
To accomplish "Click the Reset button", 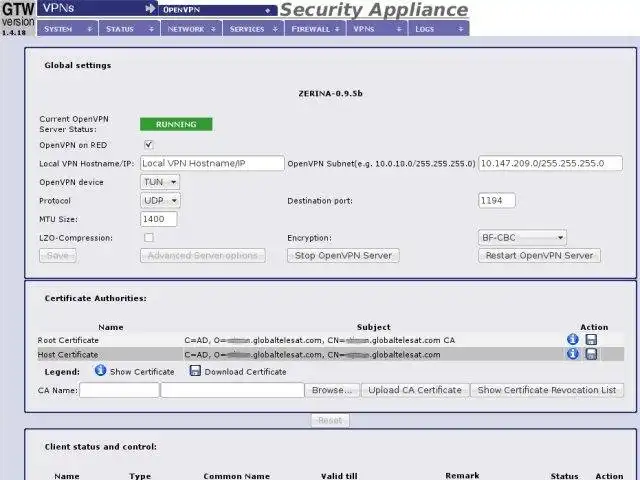I will [x=330, y=420].
